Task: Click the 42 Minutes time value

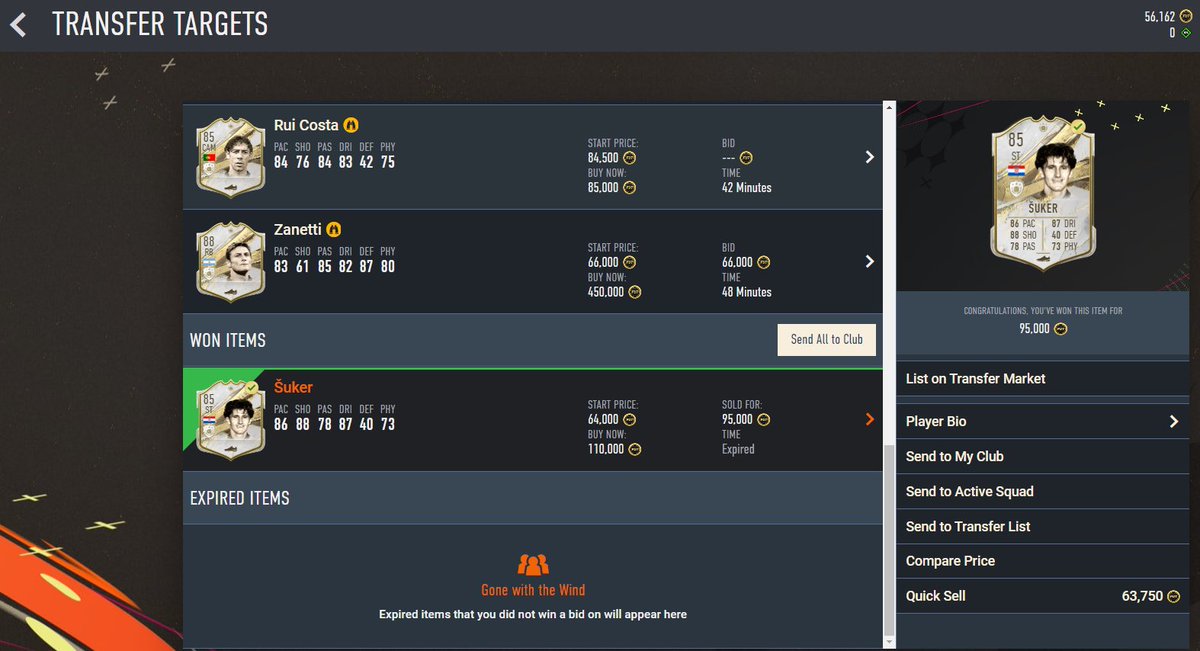Action: click(x=747, y=187)
